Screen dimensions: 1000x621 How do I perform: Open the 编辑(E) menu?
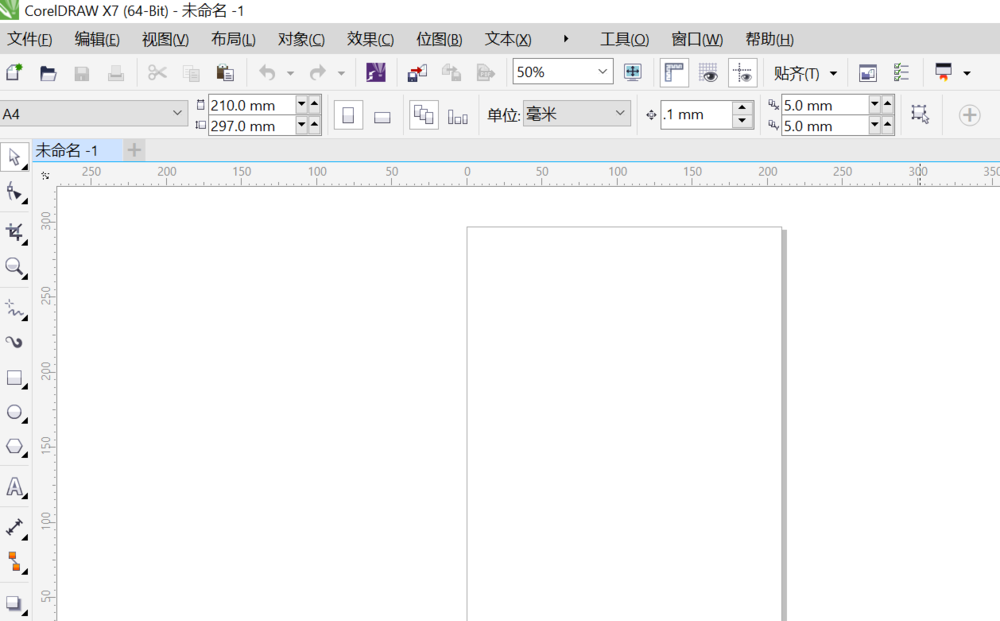coord(97,39)
